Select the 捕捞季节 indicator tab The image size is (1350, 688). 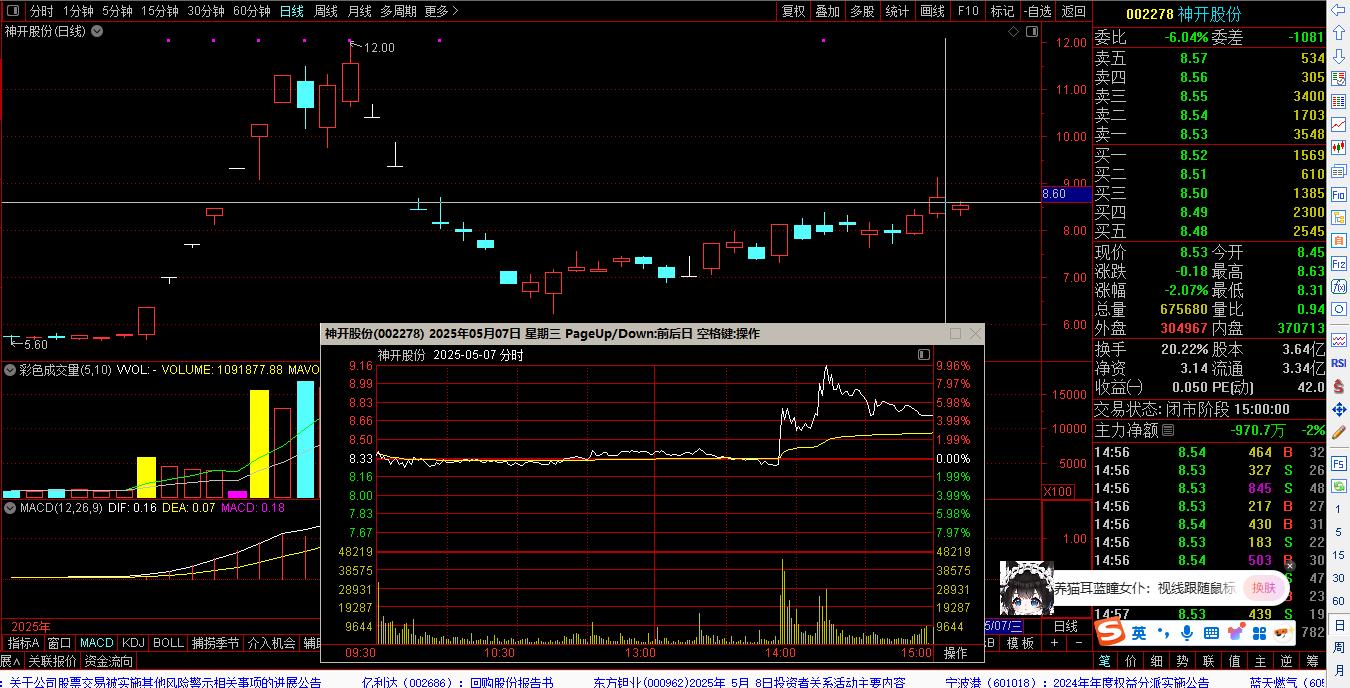(x=216, y=642)
